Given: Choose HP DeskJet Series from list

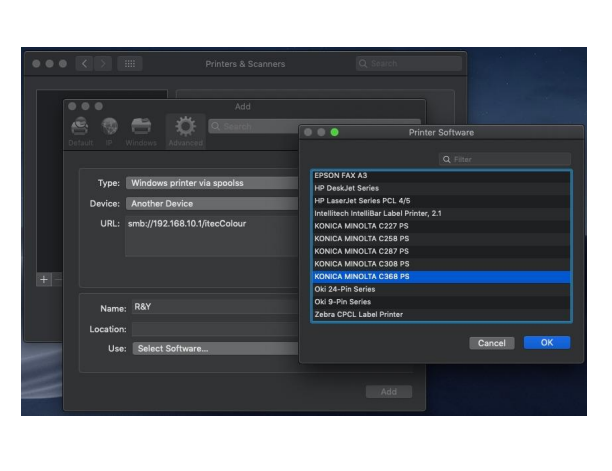Looking at the screenshot, I should [x=440, y=188].
